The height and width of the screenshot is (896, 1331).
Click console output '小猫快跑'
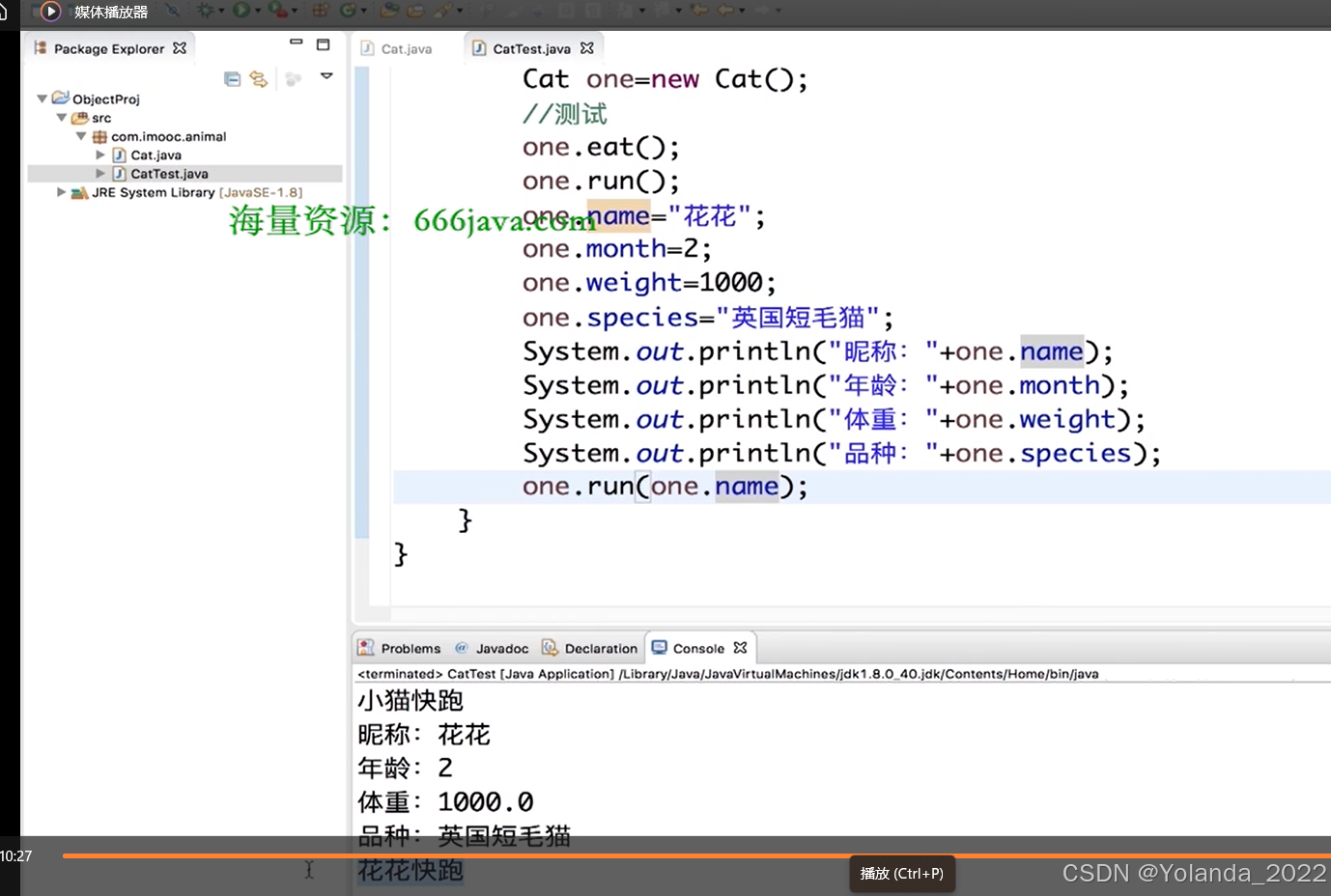411,700
